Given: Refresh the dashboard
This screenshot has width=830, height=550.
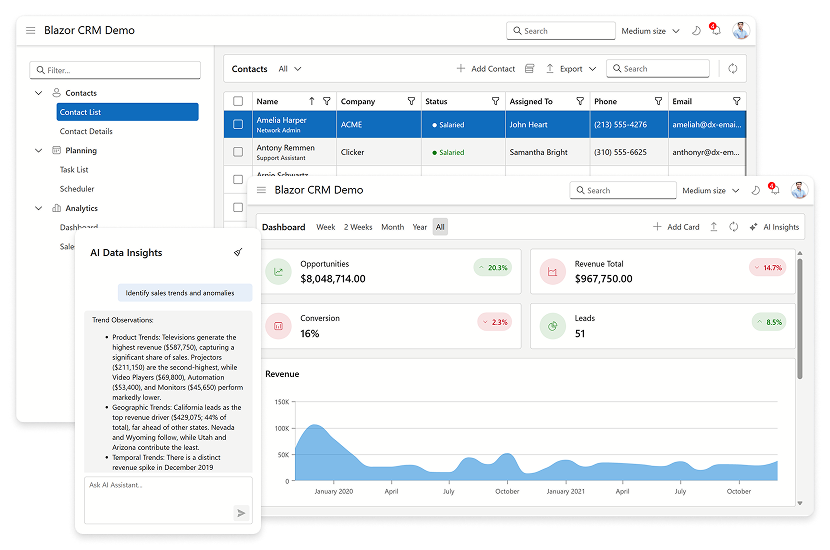Looking at the screenshot, I should click(x=734, y=227).
